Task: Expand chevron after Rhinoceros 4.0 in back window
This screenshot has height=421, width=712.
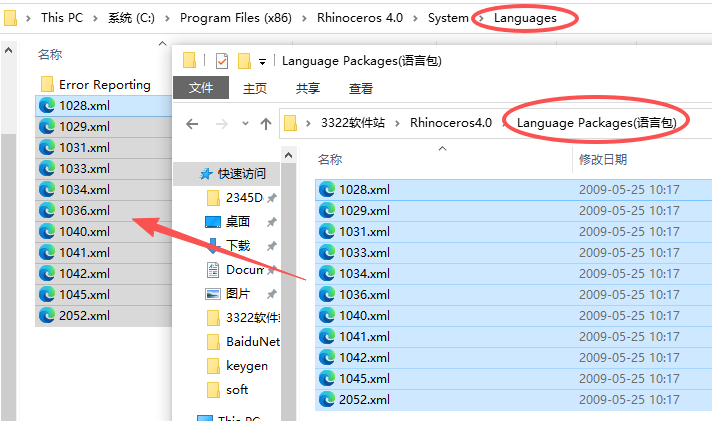Action: pyautogui.click(x=415, y=18)
